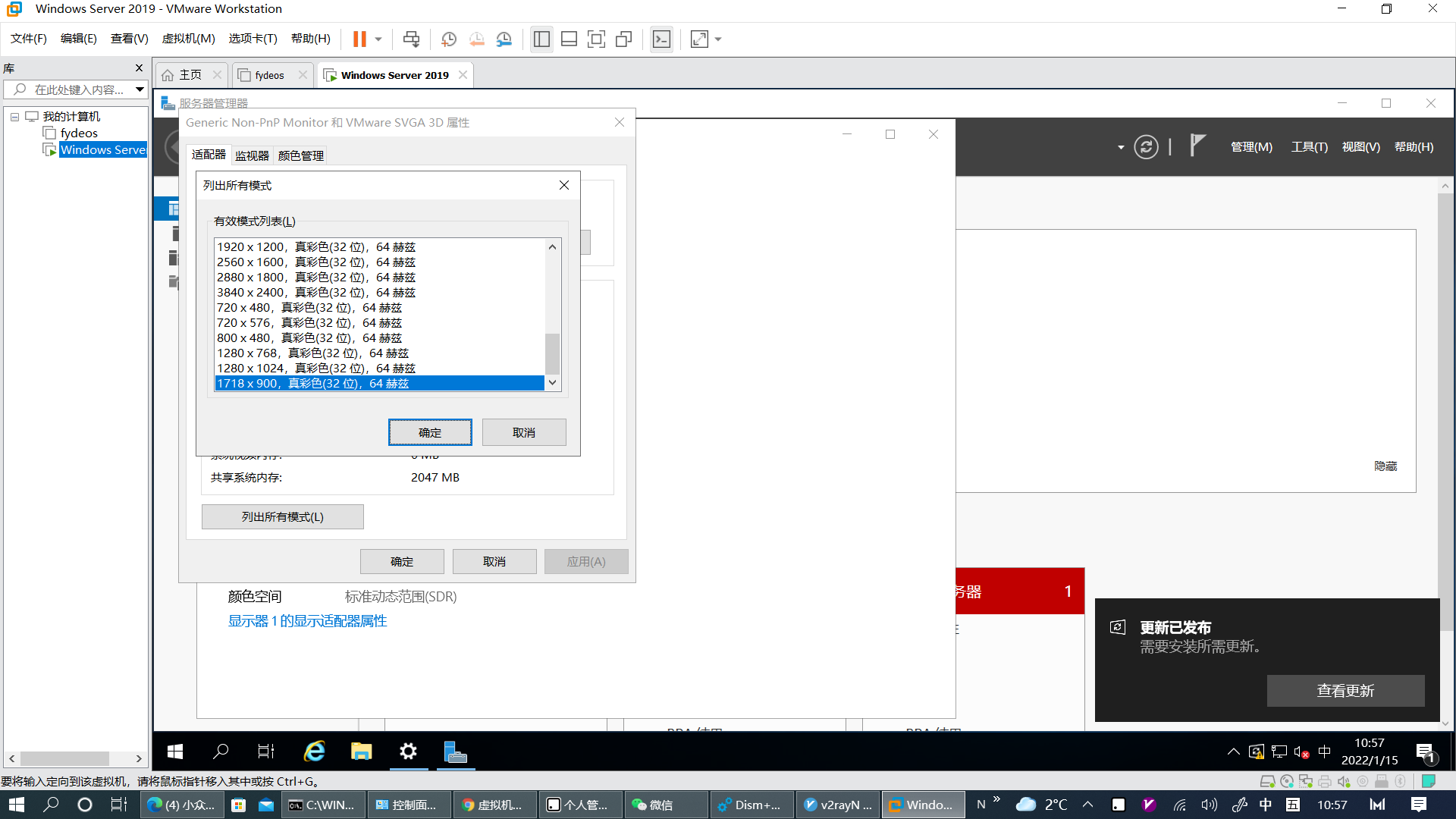
Task: Collapse the 我的计算机 tree node
Action: point(14,117)
